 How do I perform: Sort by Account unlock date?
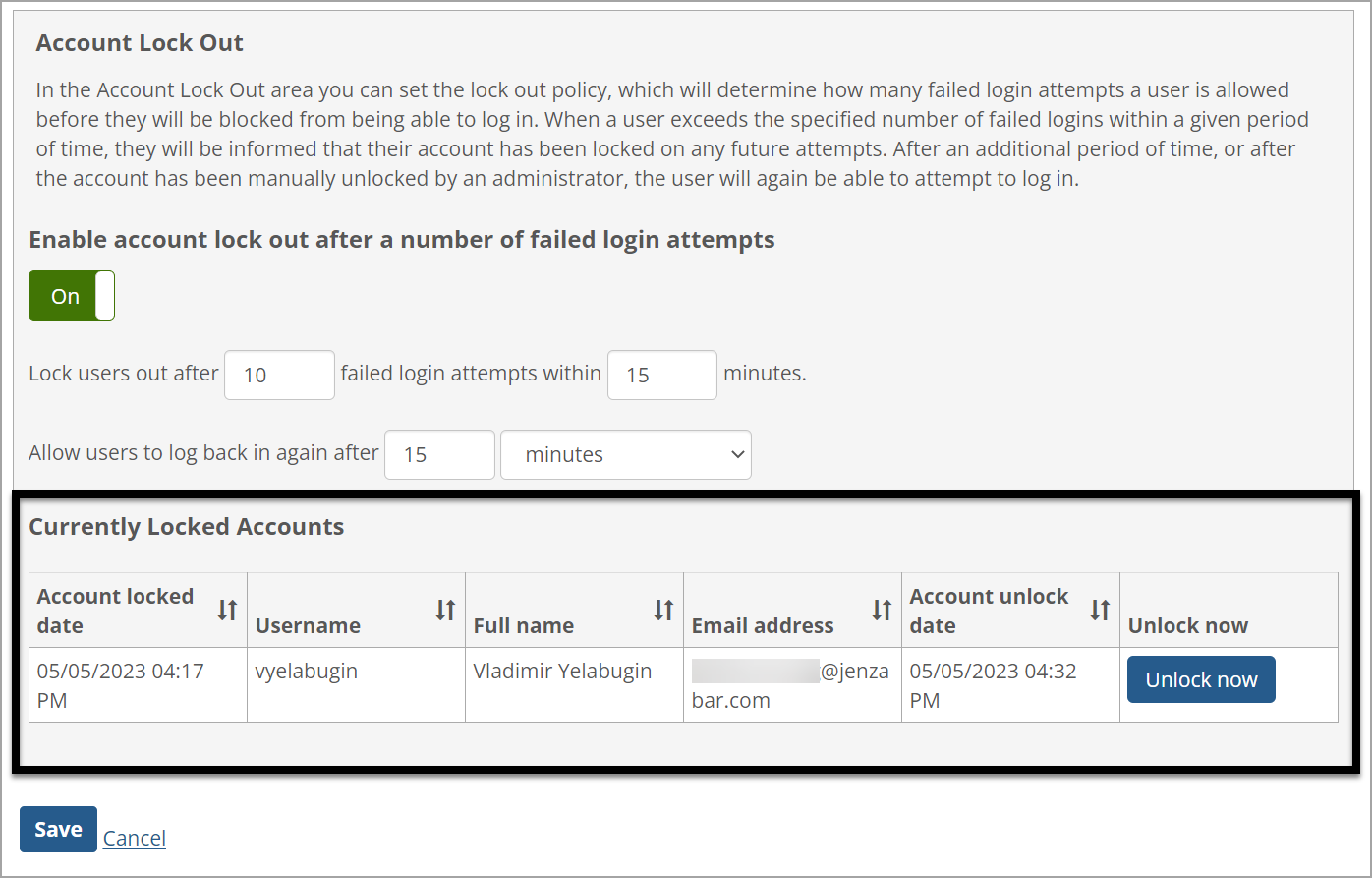[x=1100, y=610]
